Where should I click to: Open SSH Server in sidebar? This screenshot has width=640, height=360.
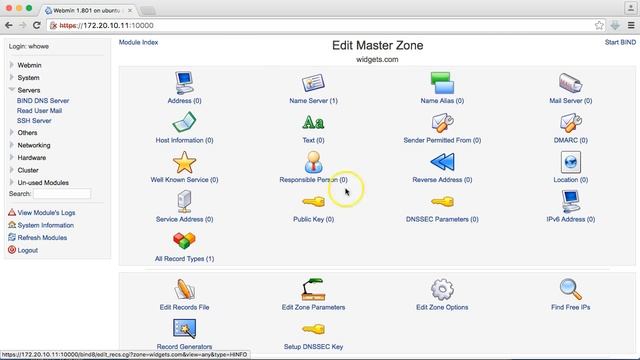[x=34, y=120]
